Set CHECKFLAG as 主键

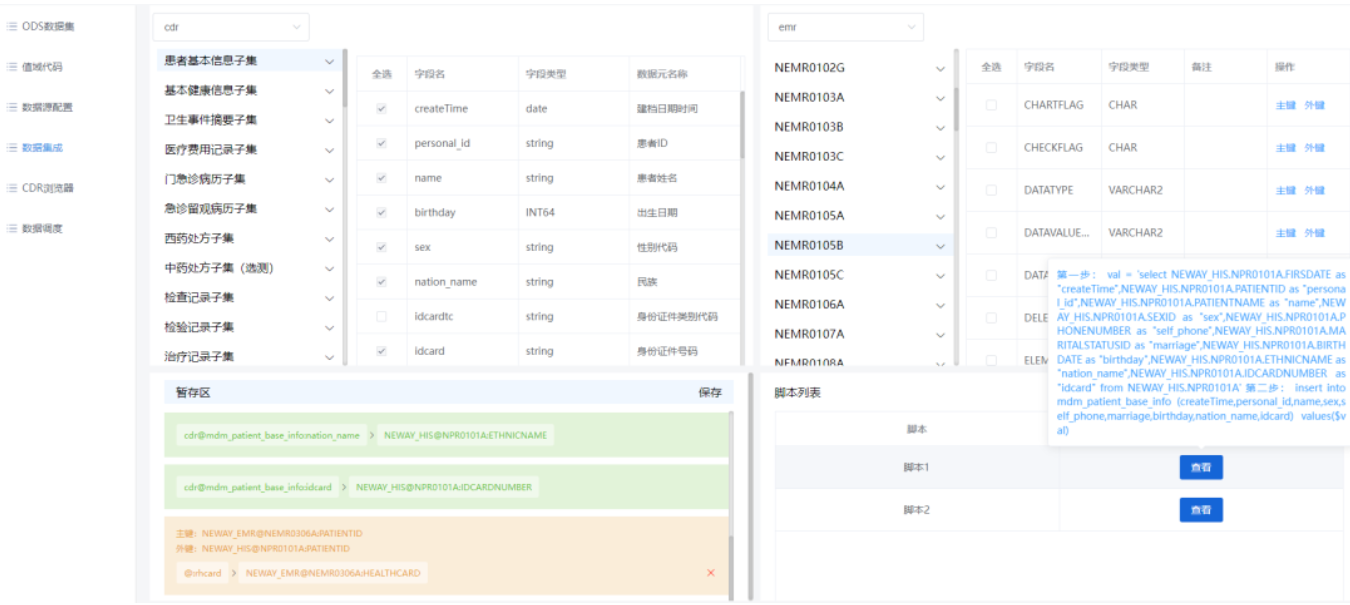(1285, 148)
